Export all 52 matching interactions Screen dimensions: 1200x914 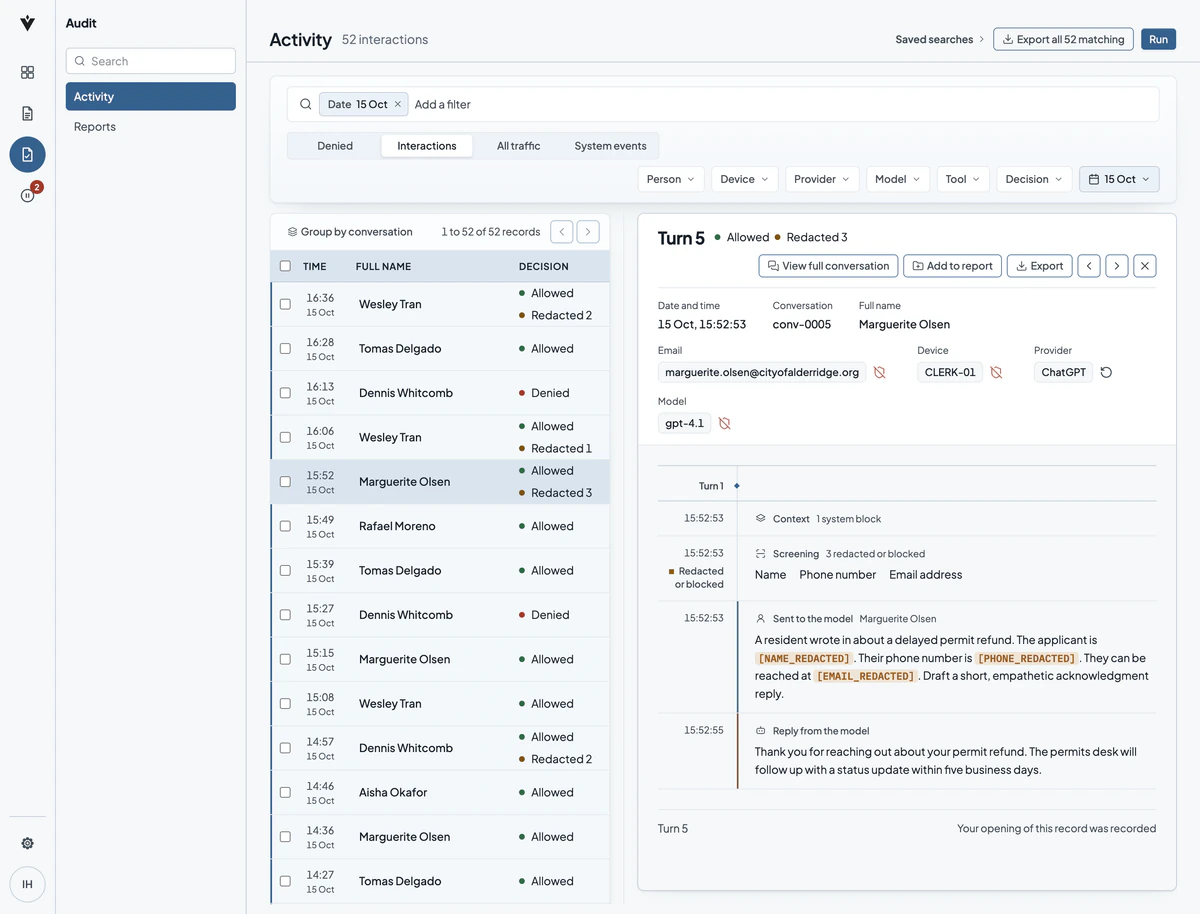pos(1063,39)
